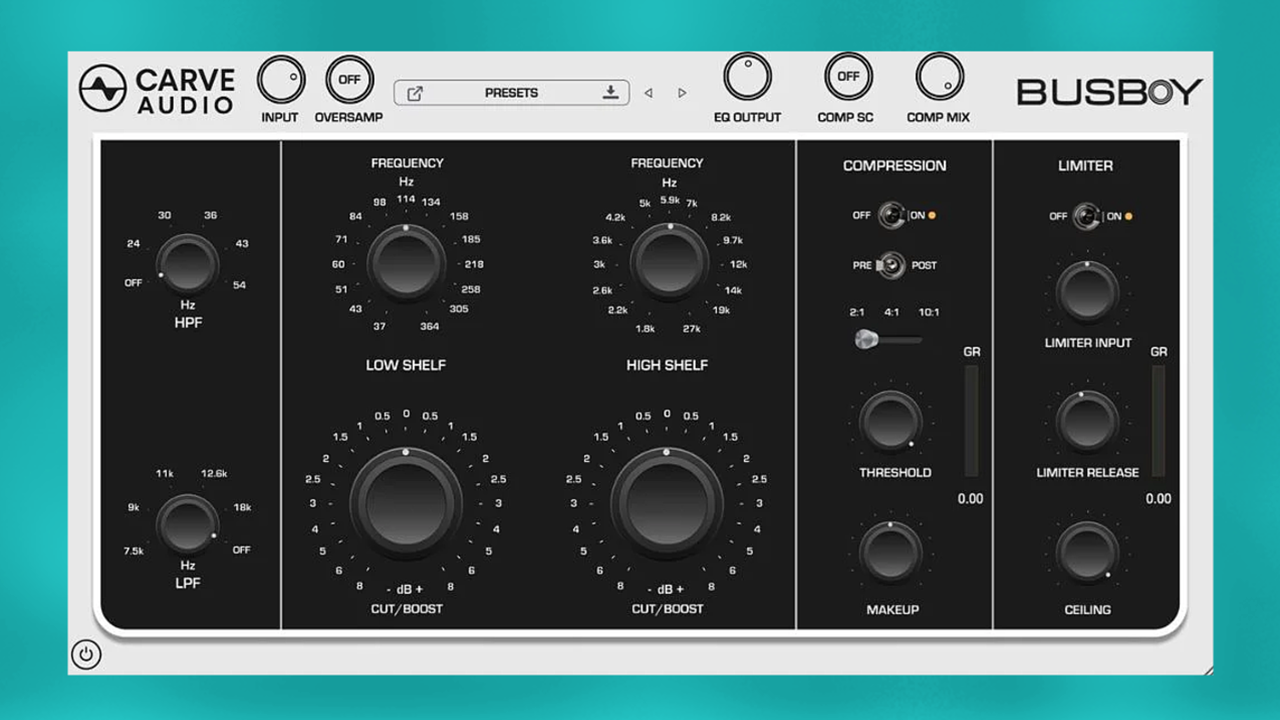
Task: Click the previous preset arrow
Action: (648, 92)
